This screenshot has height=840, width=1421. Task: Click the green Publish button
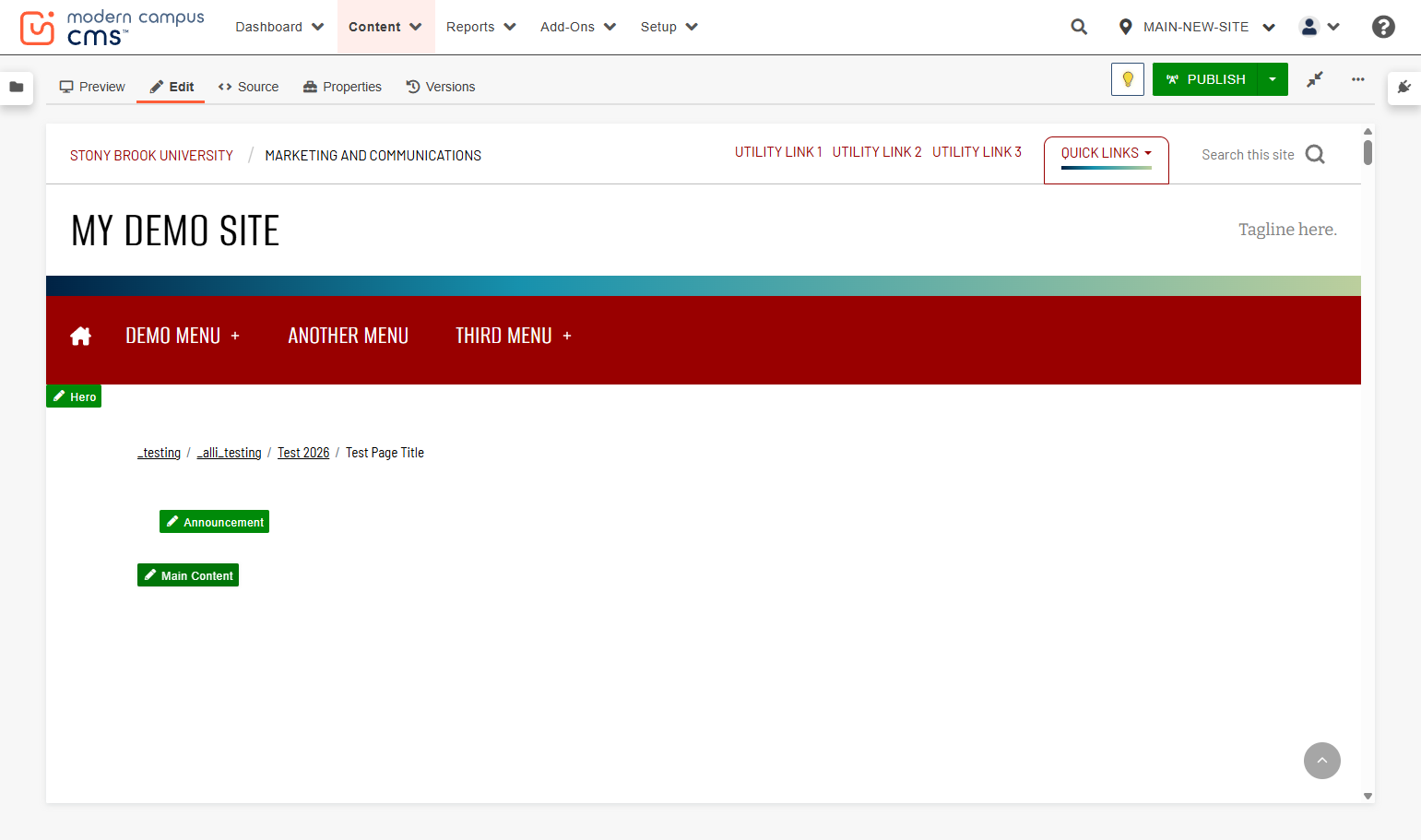pyautogui.click(x=1205, y=79)
